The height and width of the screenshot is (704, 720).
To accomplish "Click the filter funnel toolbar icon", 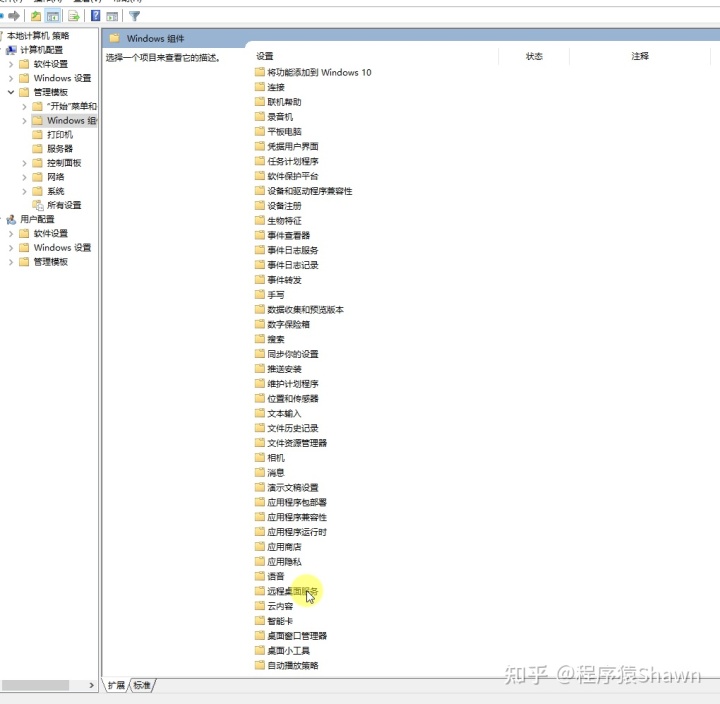I will tap(134, 17).
